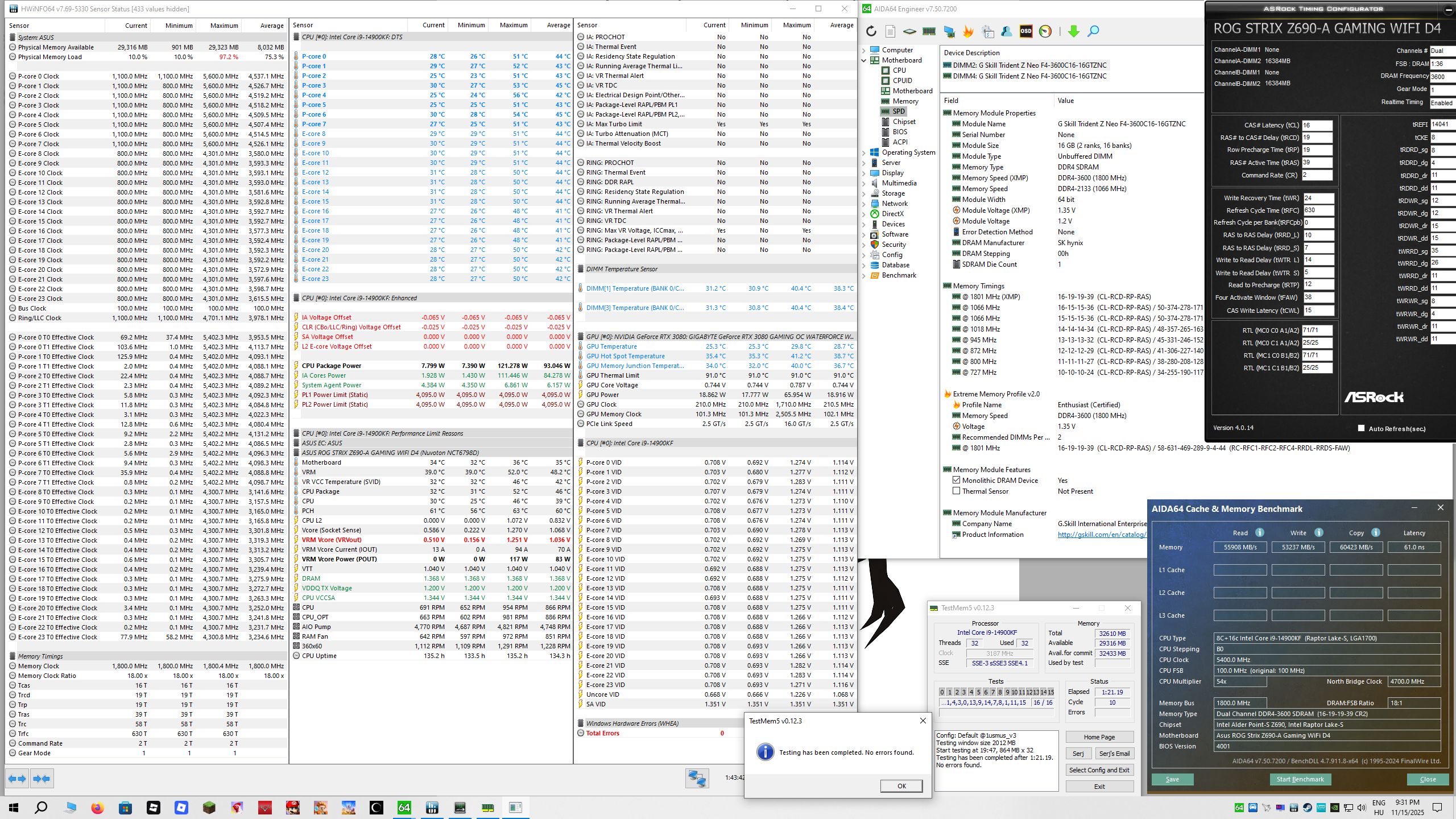Enable the Auto Refresh(sec.) checkbox

[1361, 428]
